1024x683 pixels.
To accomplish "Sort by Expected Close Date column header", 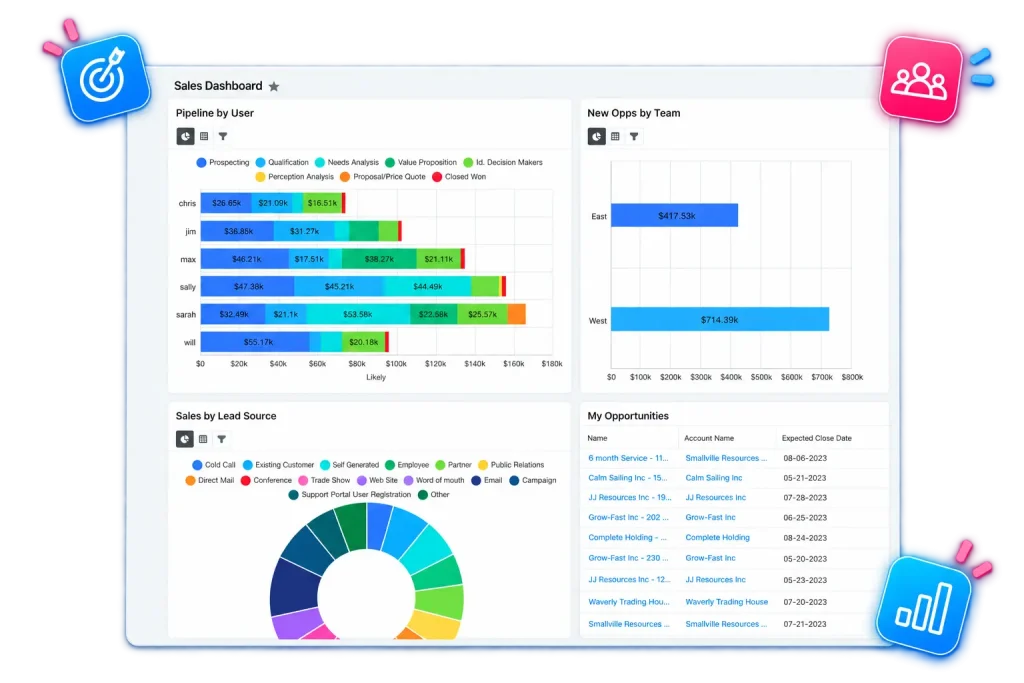I will [817, 438].
